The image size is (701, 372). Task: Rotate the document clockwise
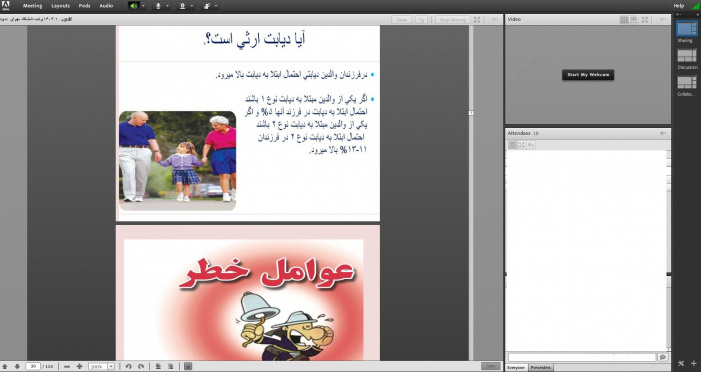[x=141, y=367]
